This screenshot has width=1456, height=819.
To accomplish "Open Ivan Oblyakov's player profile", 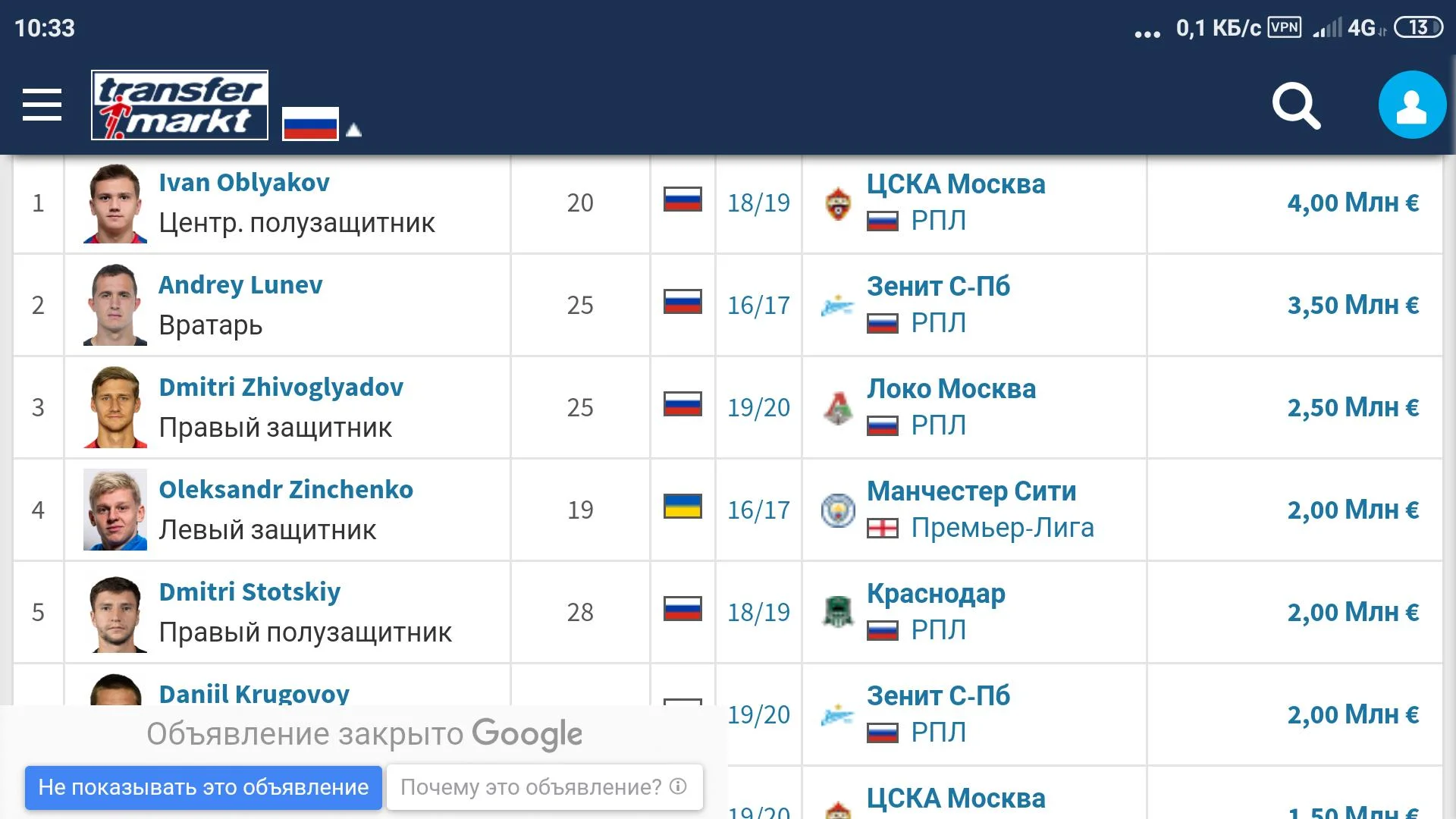I will pyautogui.click(x=244, y=183).
